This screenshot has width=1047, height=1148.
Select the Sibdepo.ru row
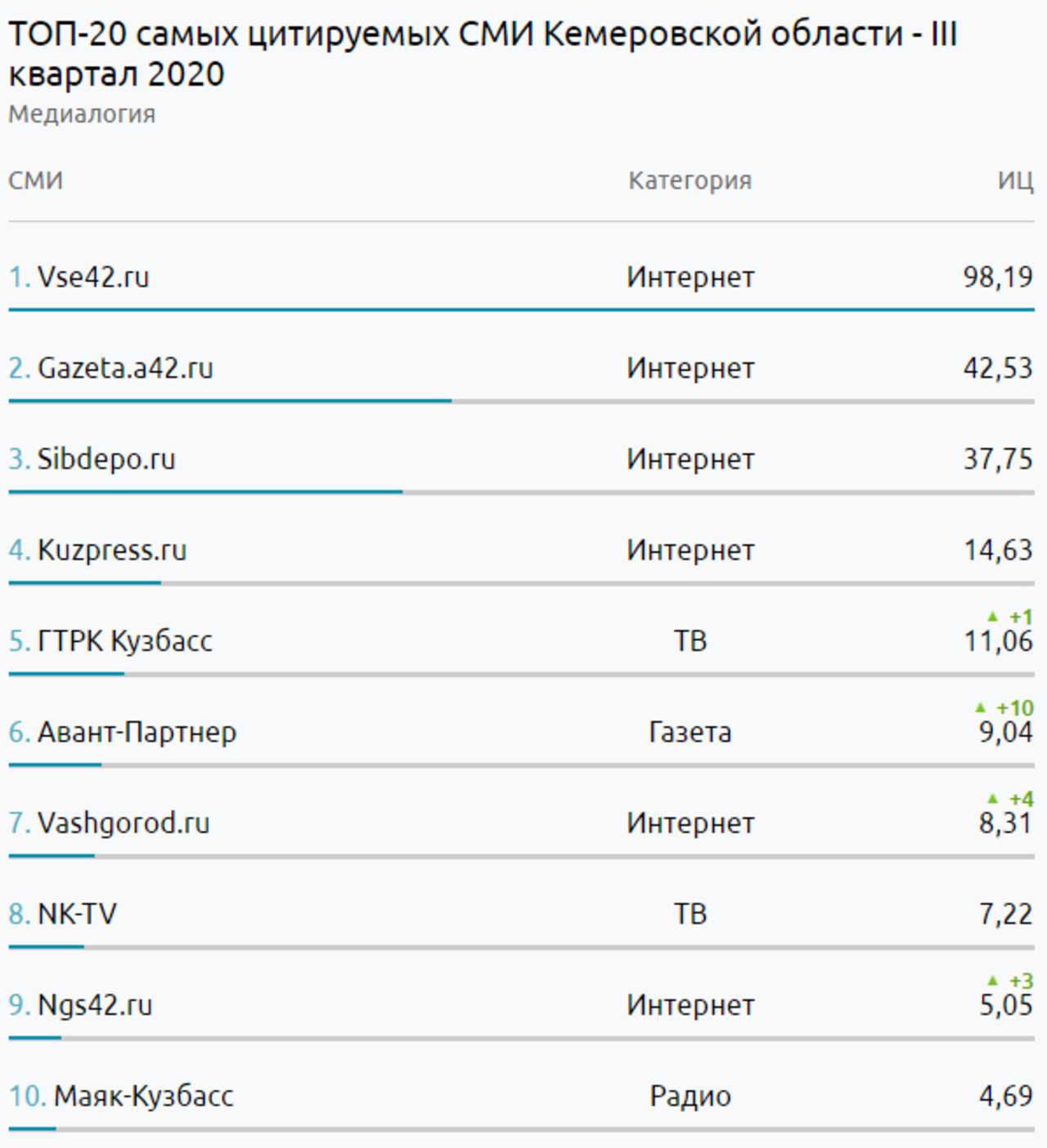(521, 460)
